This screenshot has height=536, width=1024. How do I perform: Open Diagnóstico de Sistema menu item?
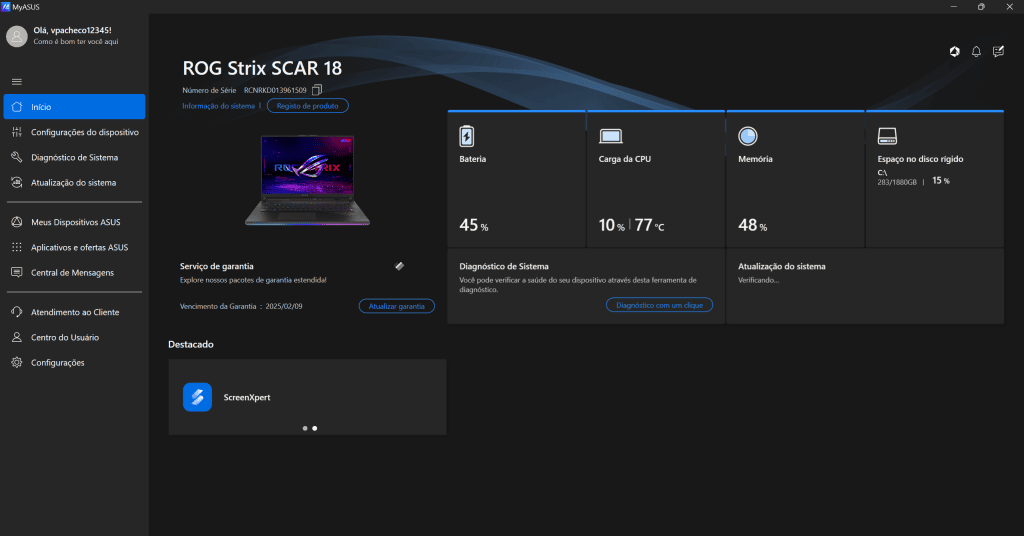pyautogui.click(x=74, y=157)
